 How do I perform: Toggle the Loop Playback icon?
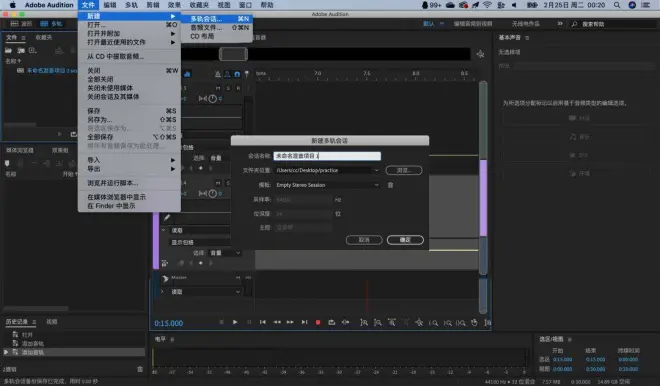tap(332, 322)
